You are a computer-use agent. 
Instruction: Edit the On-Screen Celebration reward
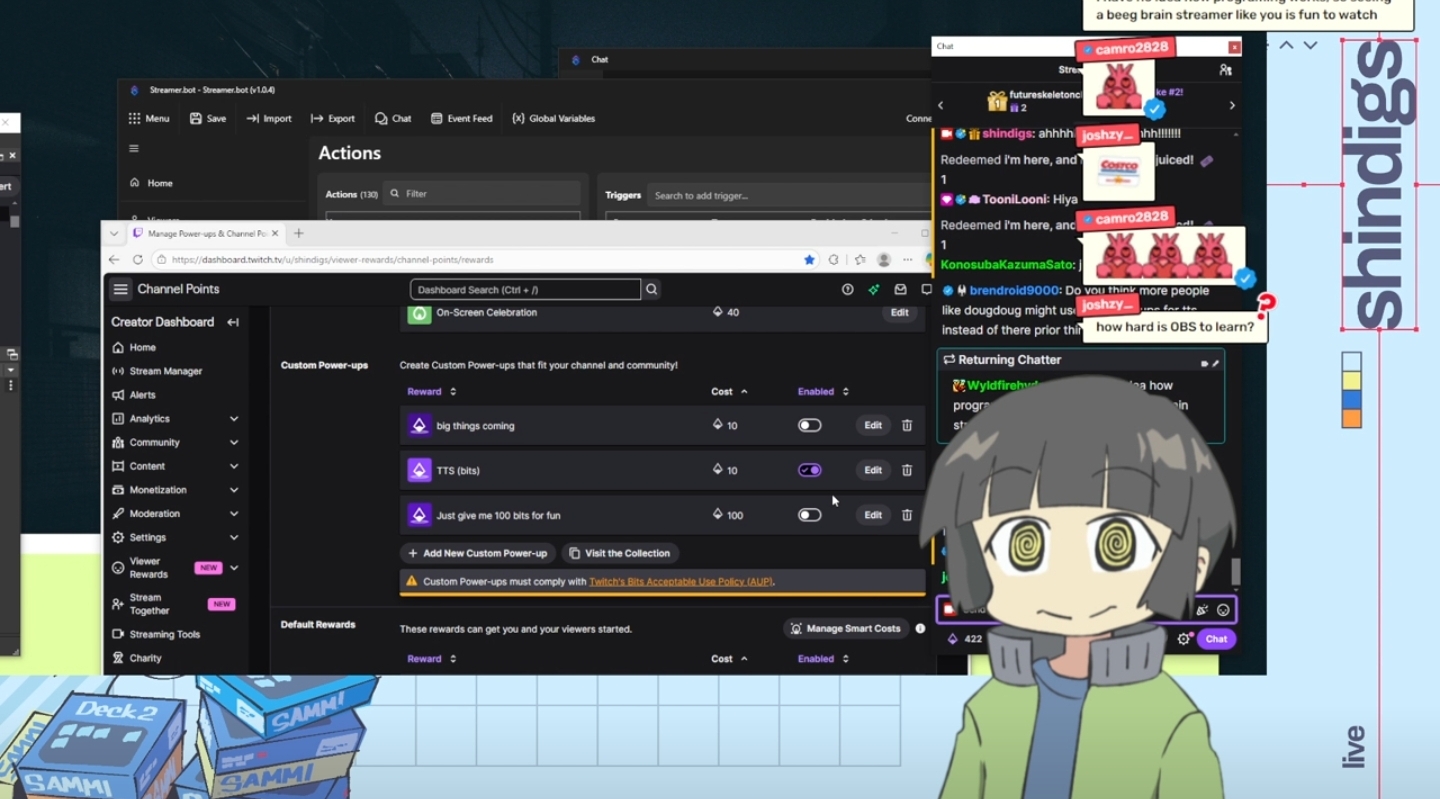coord(899,312)
